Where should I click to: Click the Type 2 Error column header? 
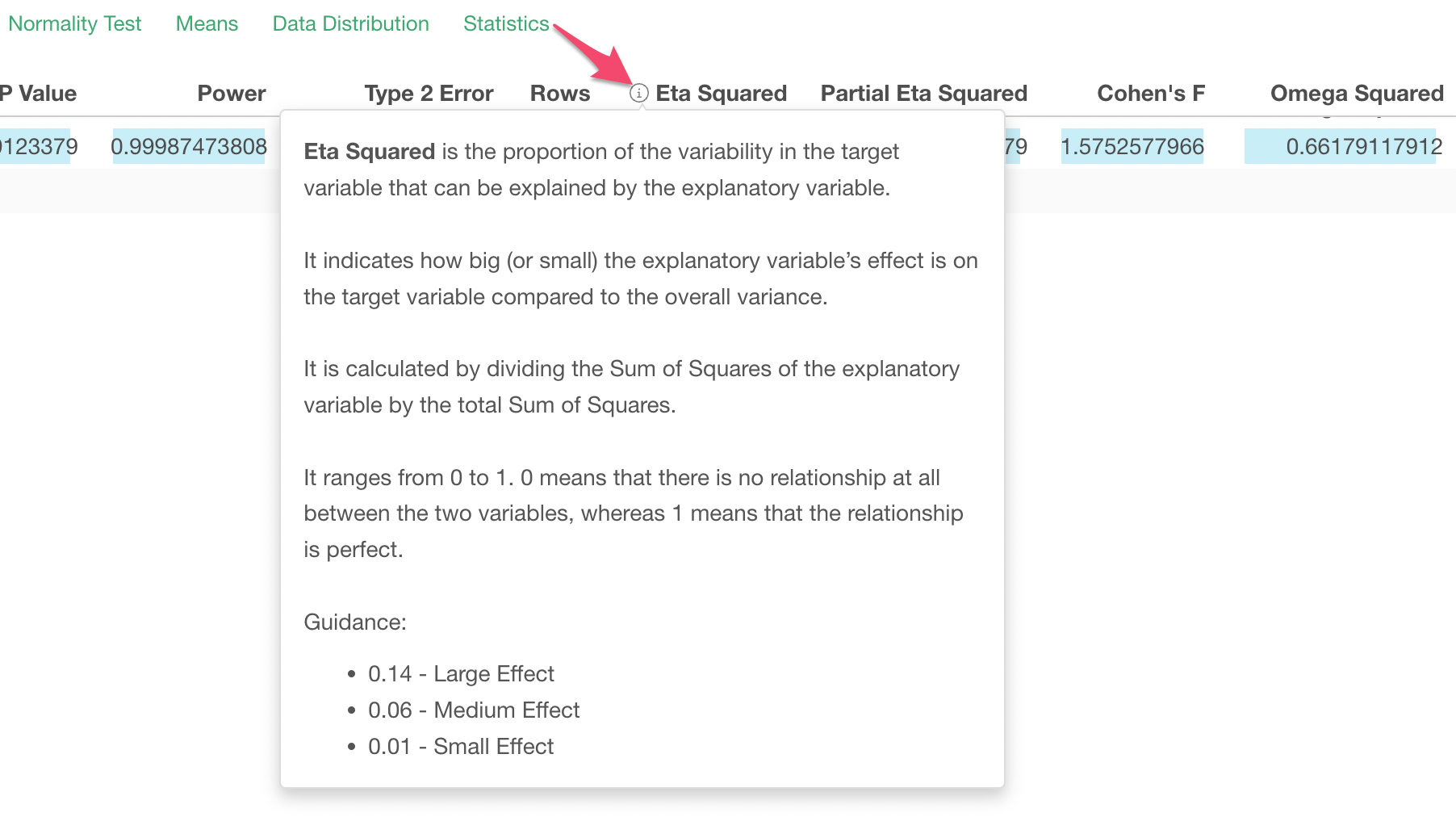point(429,94)
